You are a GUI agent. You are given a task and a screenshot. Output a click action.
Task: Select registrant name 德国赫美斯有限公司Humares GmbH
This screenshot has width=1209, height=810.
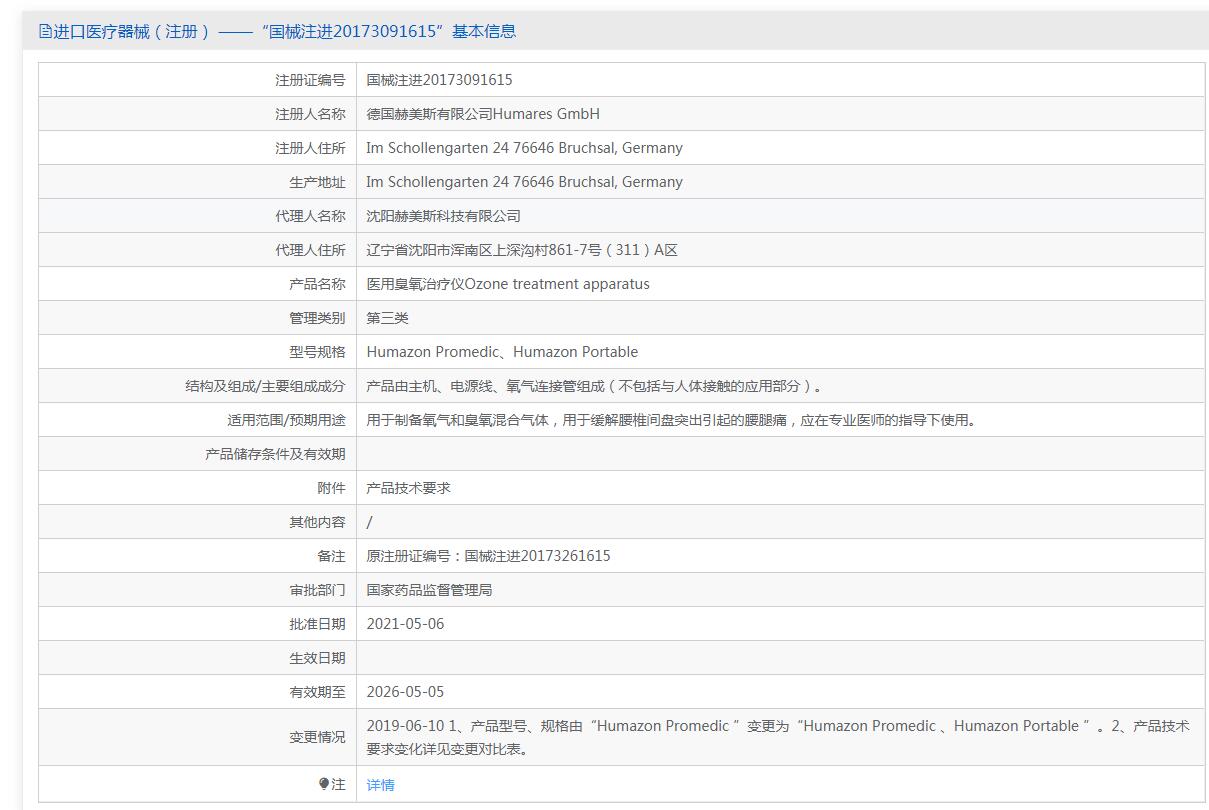[483, 114]
